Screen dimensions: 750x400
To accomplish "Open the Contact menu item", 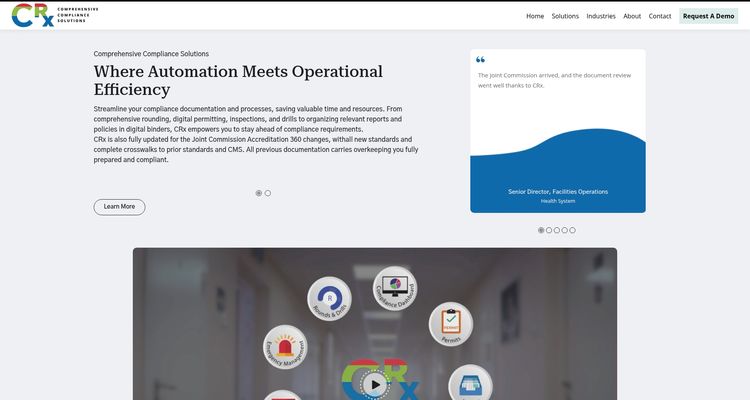I will coord(660,16).
